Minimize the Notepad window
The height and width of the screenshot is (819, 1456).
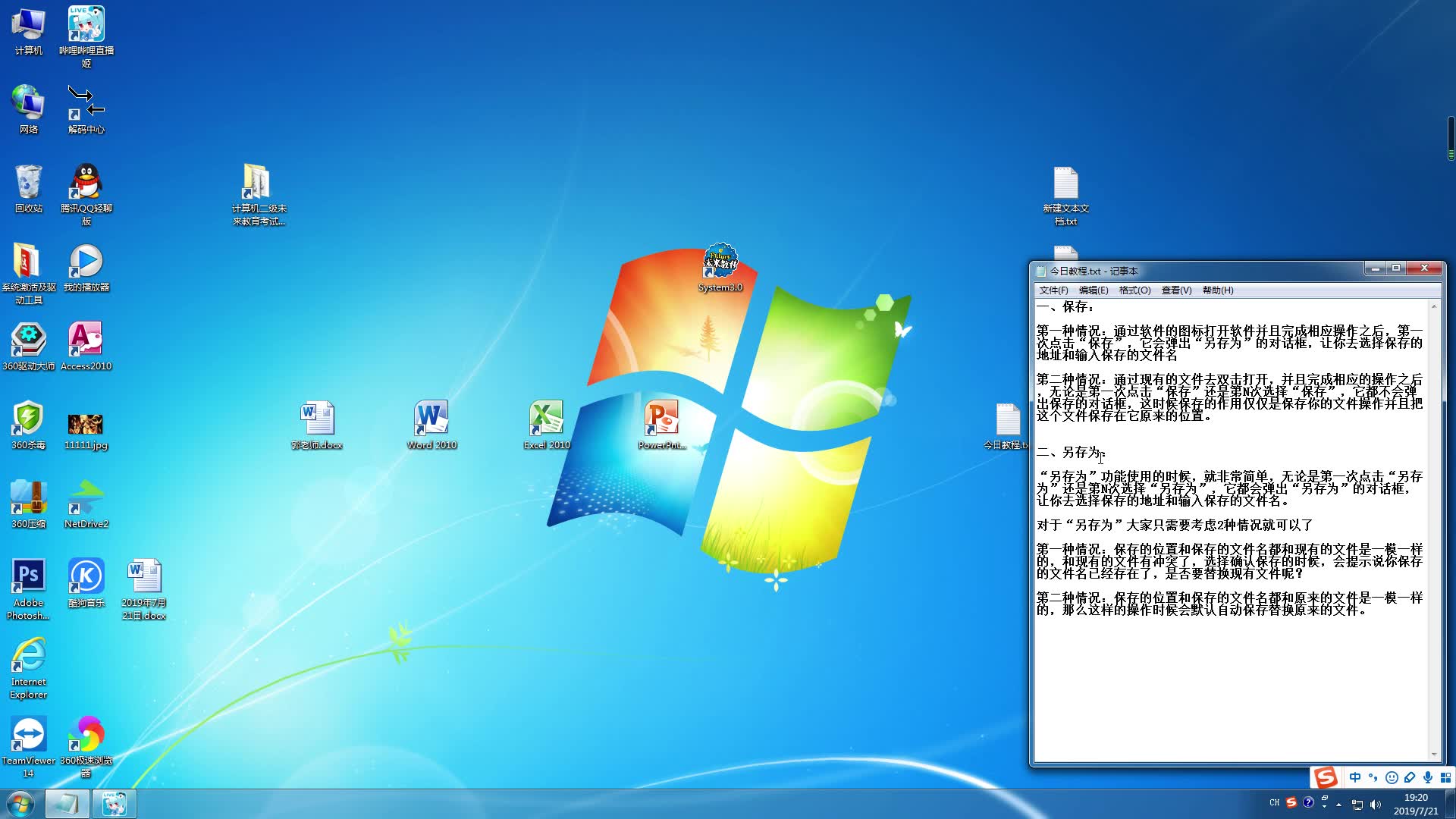point(1375,268)
